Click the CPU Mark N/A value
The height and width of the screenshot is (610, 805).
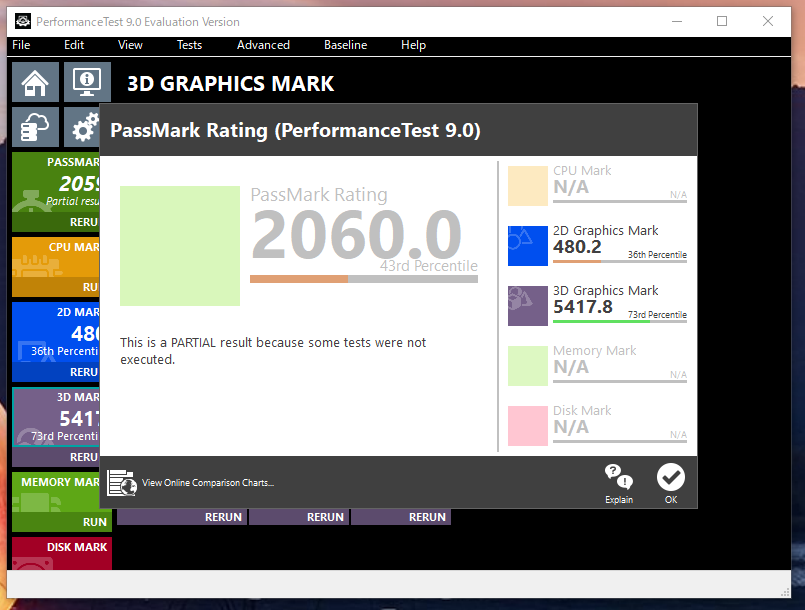[x=571, y=187]
